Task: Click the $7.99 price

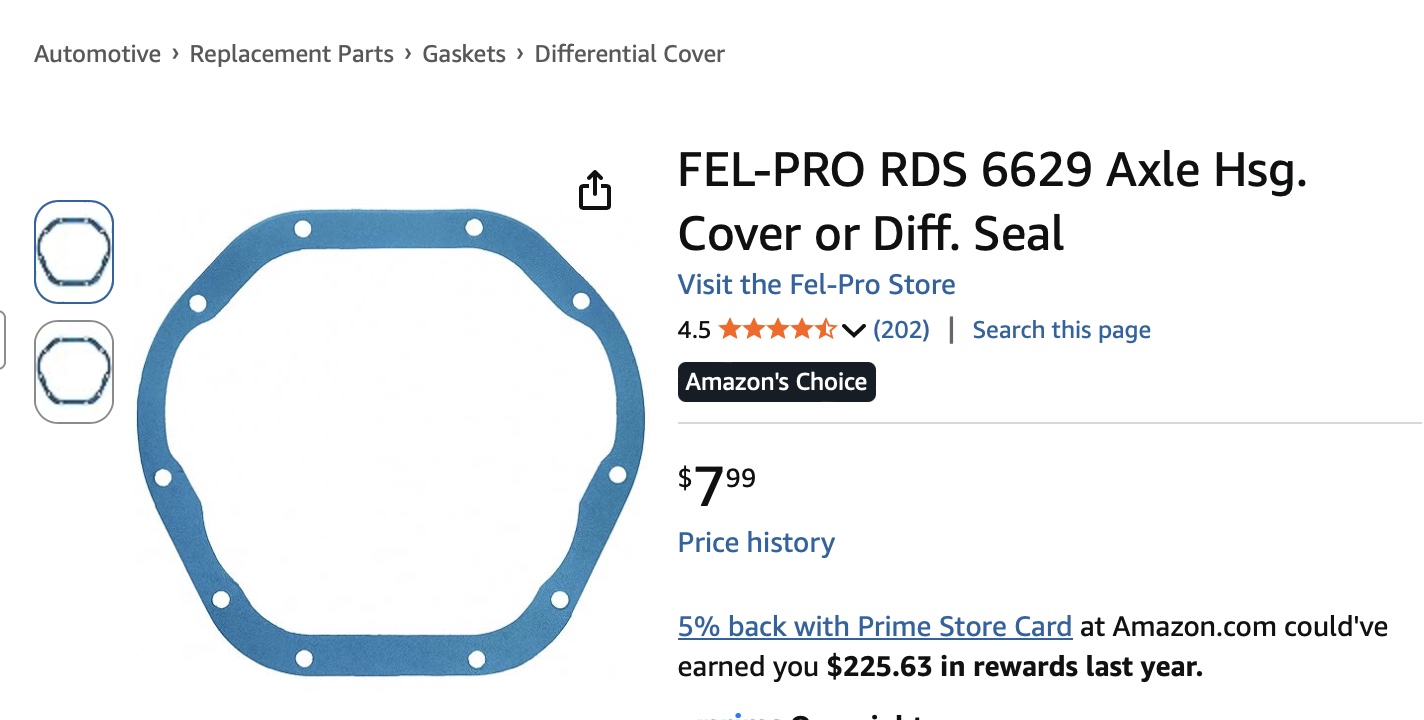Action: (x=718, y=485)
